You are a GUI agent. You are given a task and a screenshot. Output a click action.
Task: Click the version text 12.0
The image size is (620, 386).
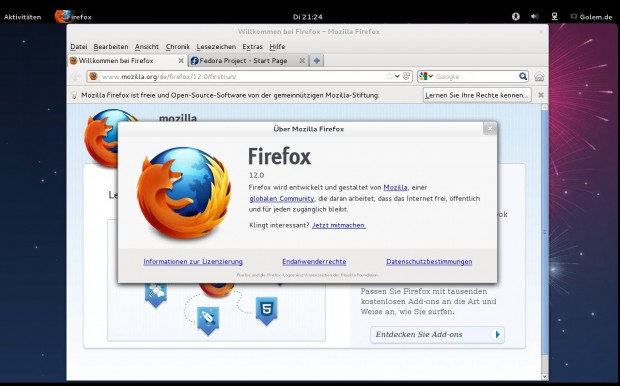coord(256,175)
